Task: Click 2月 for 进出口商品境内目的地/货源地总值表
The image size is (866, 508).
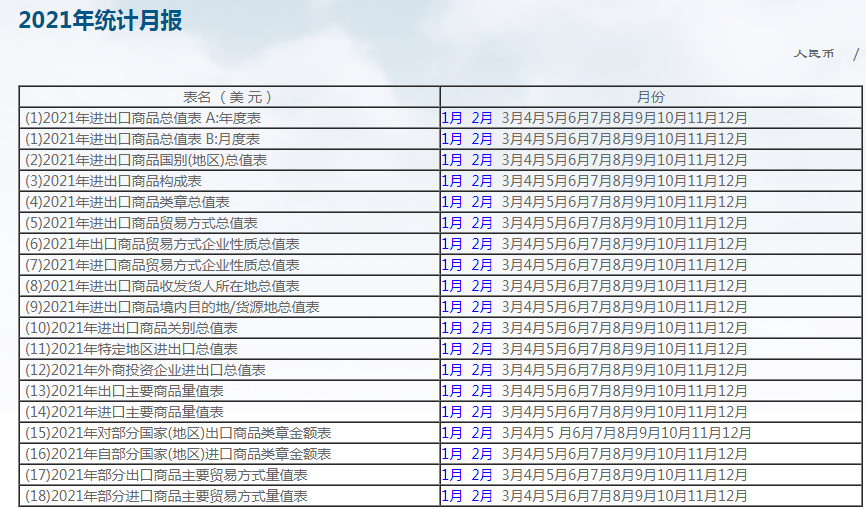Action: (x=482, y=307)
